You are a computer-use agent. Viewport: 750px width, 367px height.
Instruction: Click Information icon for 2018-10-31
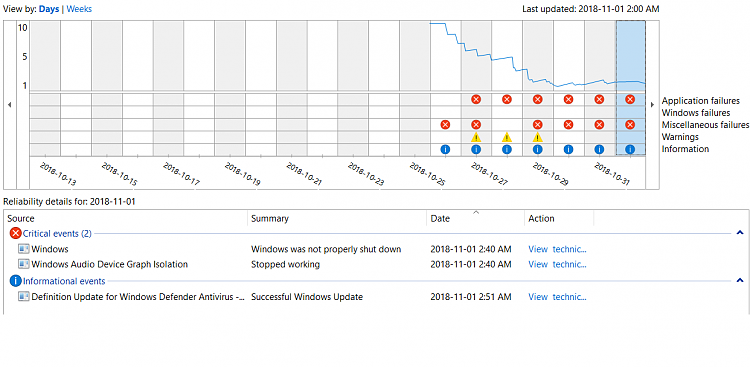(x=599, y=149)
